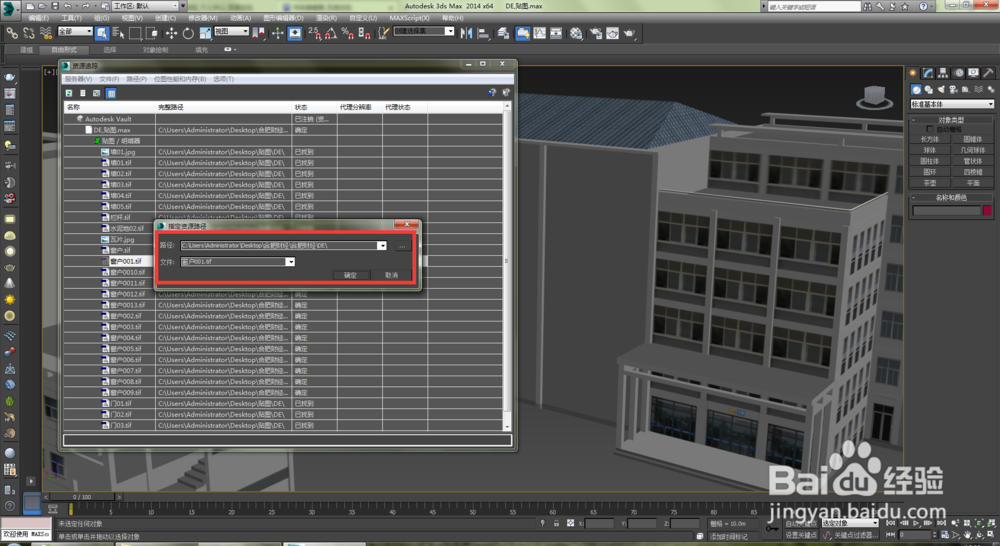Click the browse … button beside path
The image size is (1000, 546).
point(402,246)
